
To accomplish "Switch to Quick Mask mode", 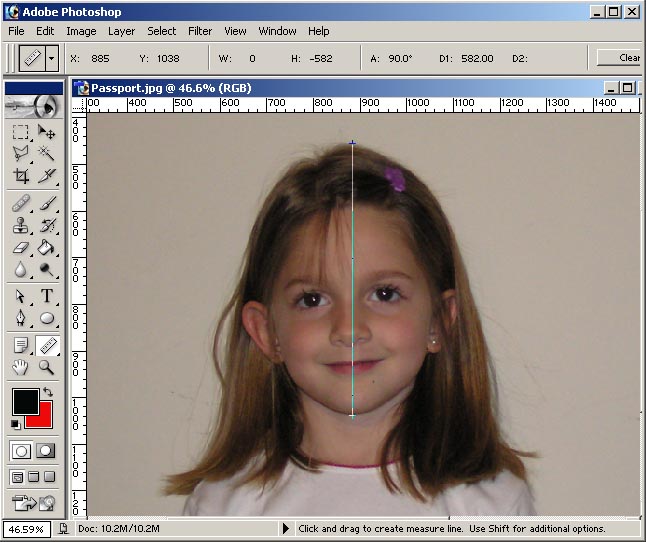I will coord(45,451).
